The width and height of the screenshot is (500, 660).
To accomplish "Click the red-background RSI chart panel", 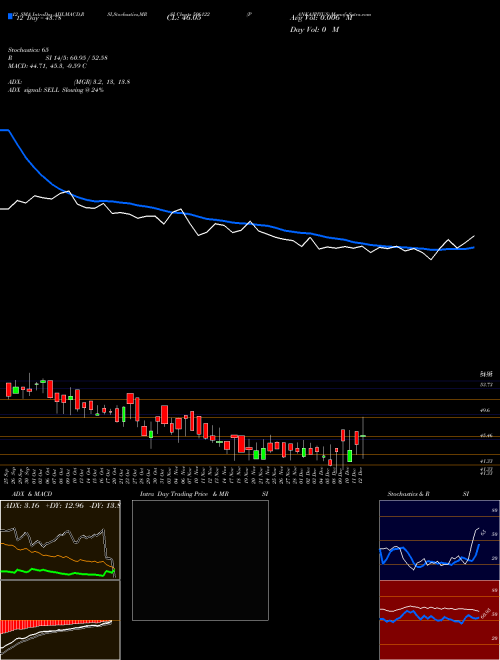I will click(x=439, y=620).
